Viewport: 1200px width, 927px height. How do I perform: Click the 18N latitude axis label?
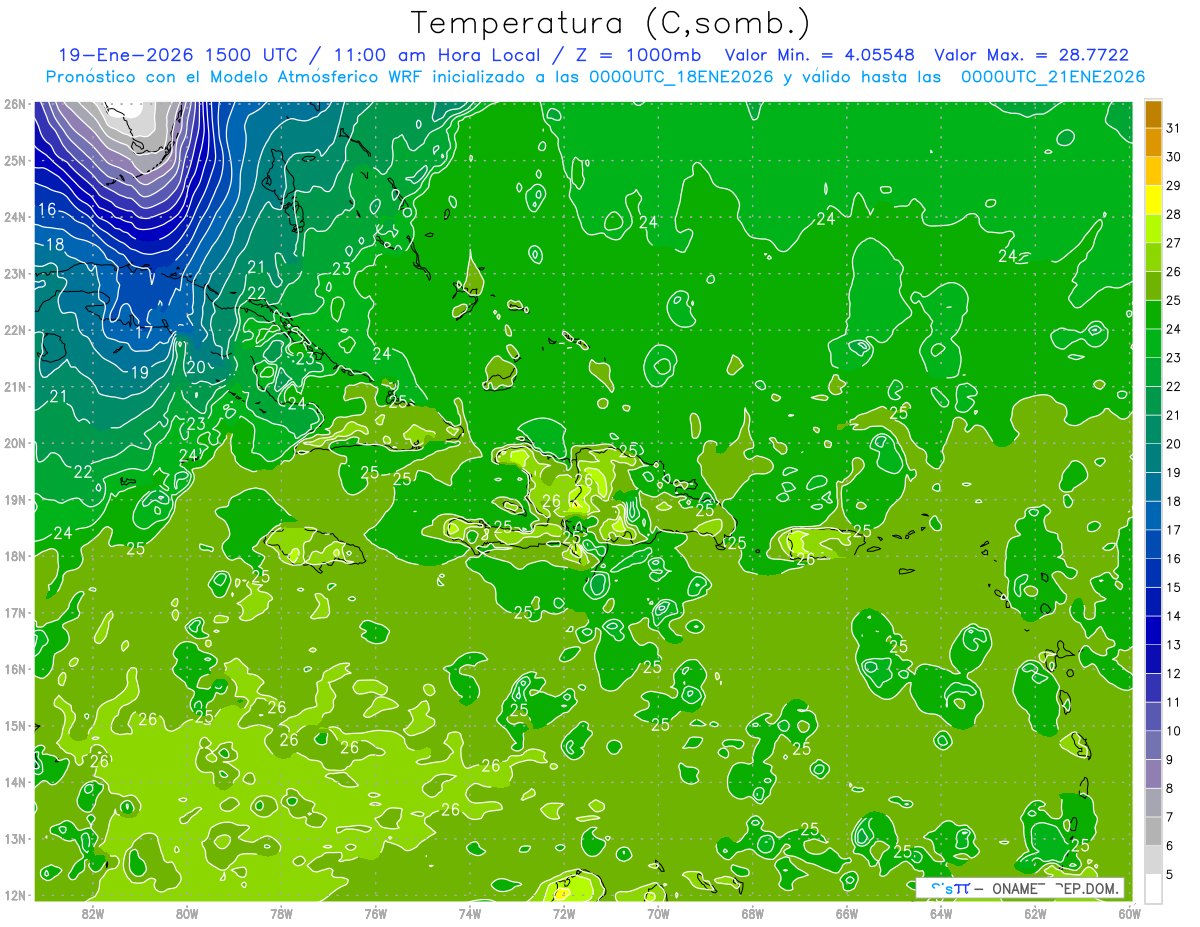coord(15,556)
